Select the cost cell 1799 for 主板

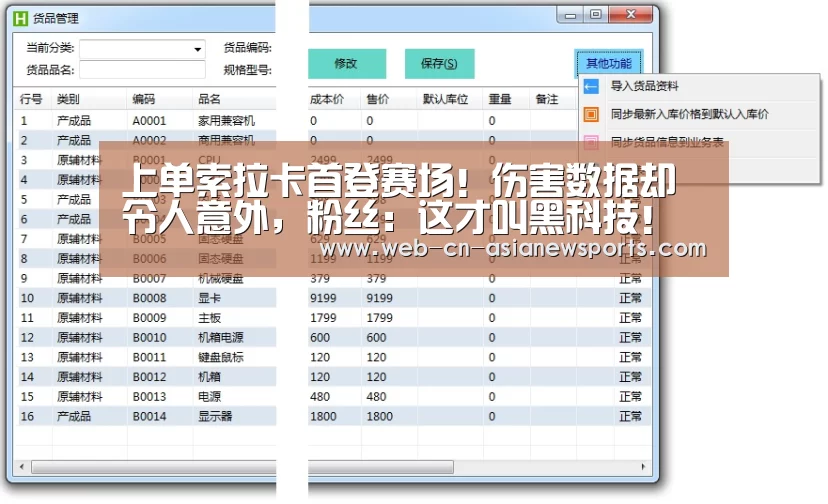tap(323, 318)
